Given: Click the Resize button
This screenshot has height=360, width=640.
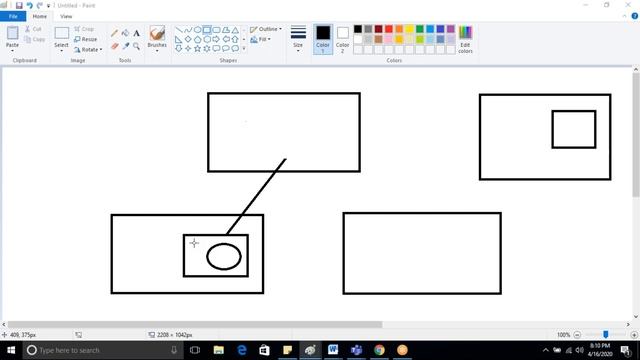Looking at the screenshot, I should (x=86, y=39).
